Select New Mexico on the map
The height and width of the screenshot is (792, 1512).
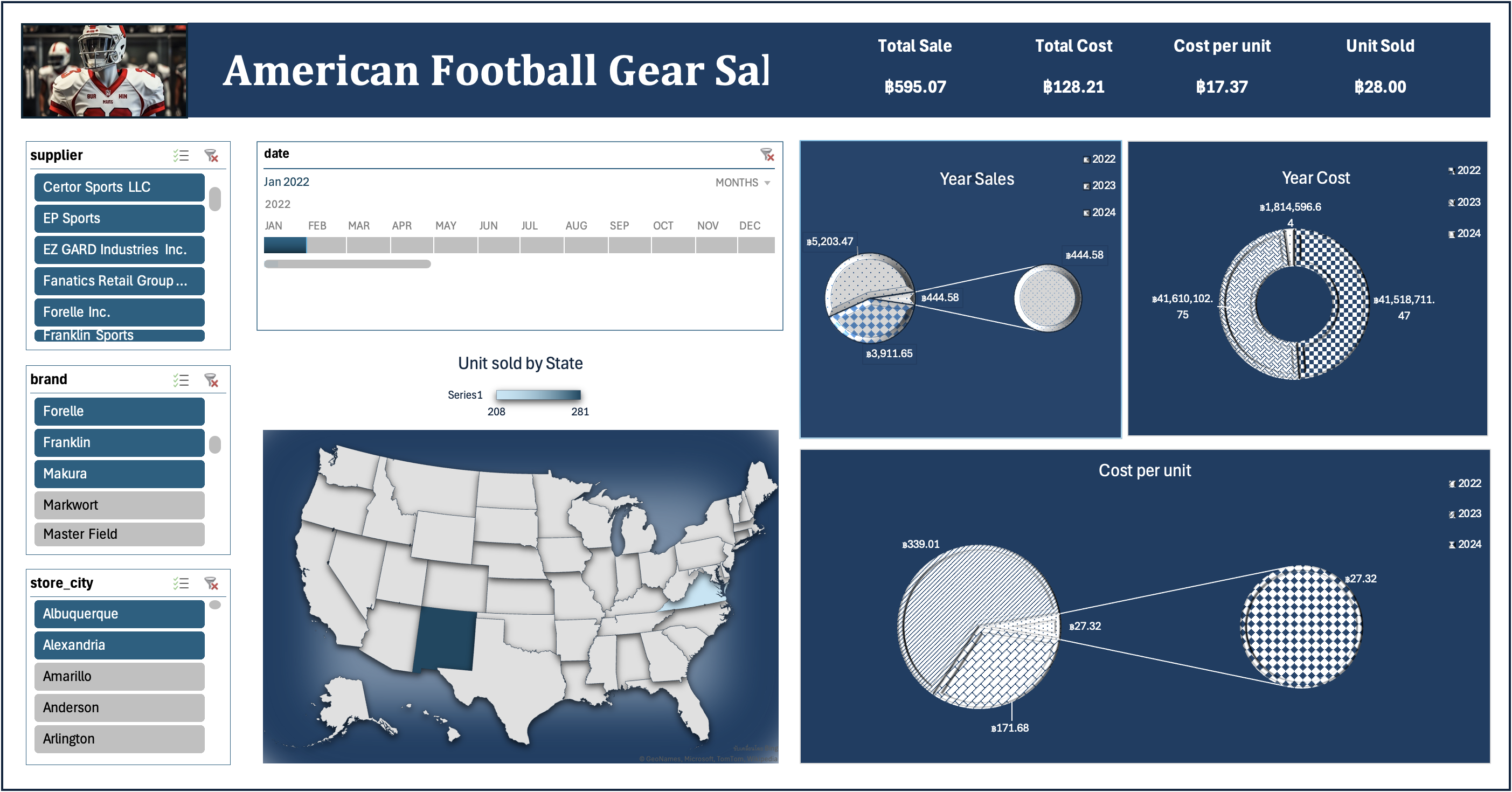point(445,638)
